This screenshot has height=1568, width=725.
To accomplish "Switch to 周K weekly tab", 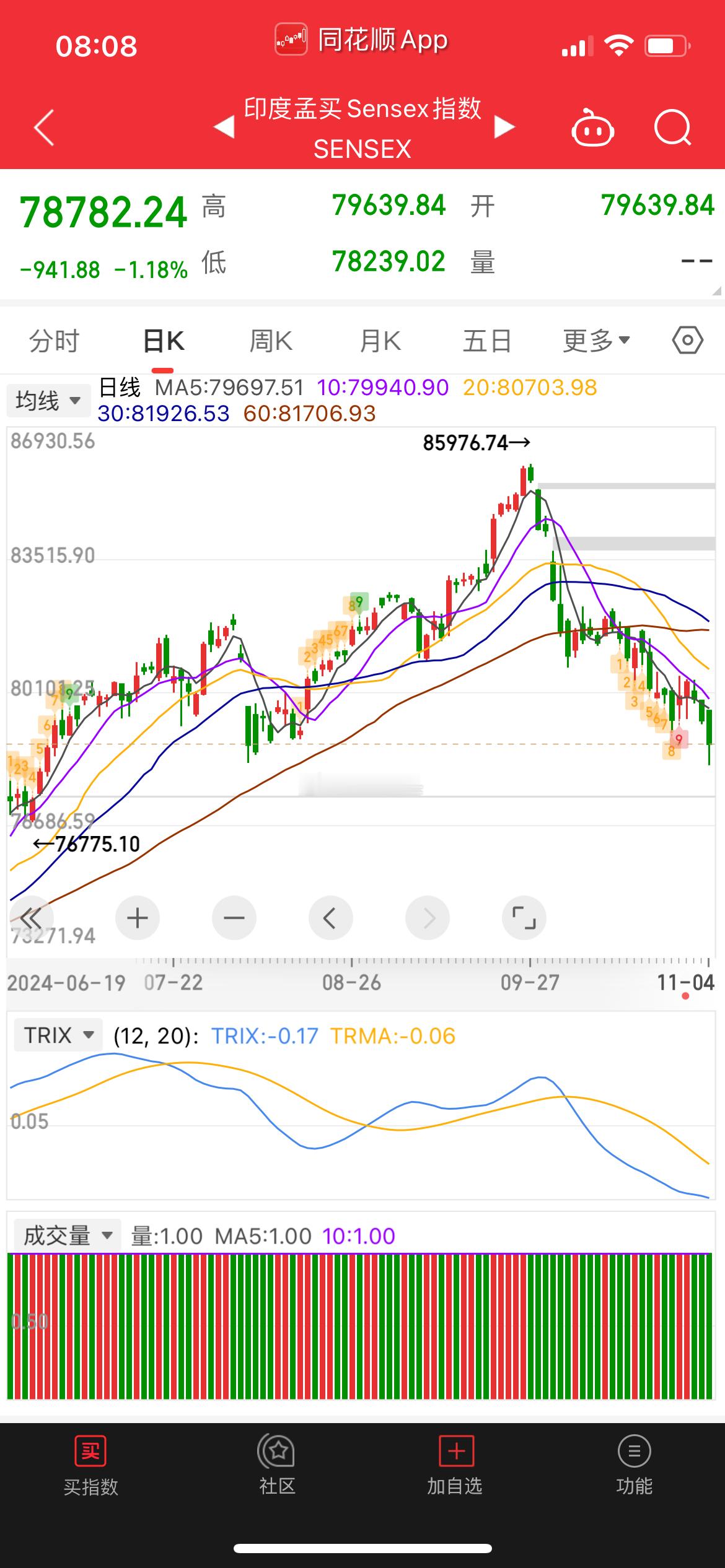I will click(271, 341).
